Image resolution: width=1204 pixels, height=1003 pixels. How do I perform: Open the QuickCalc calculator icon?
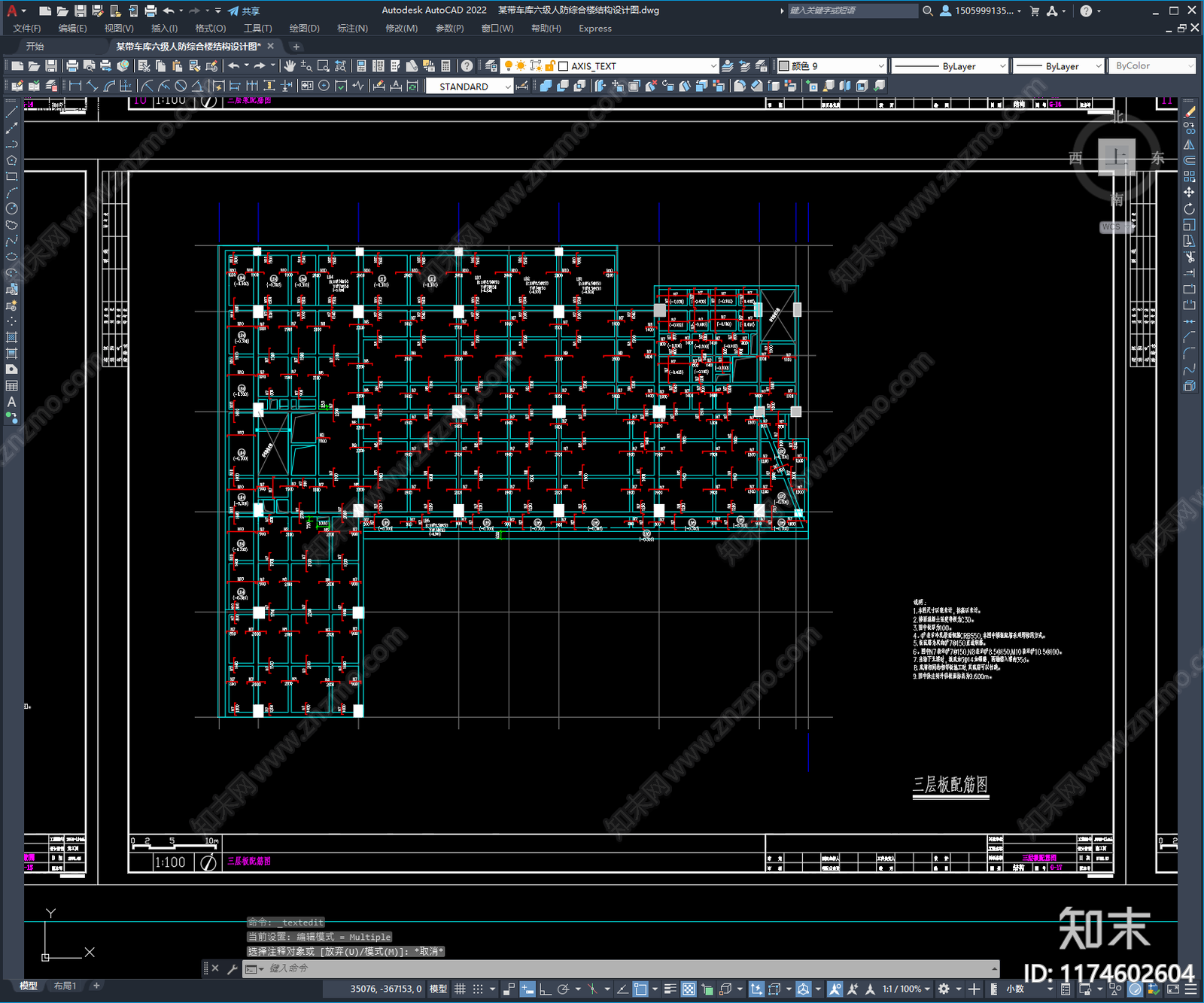(x=445, y=66)
